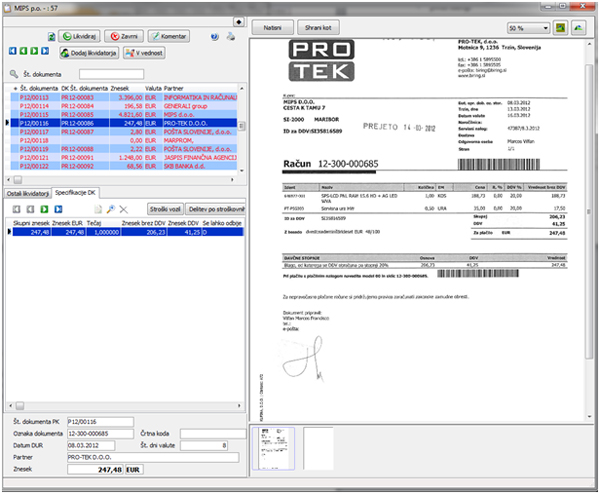The image size is (600, 494).
Task: Go to first row in Specifikacije navigator
Action: click(x=16, y=209)
